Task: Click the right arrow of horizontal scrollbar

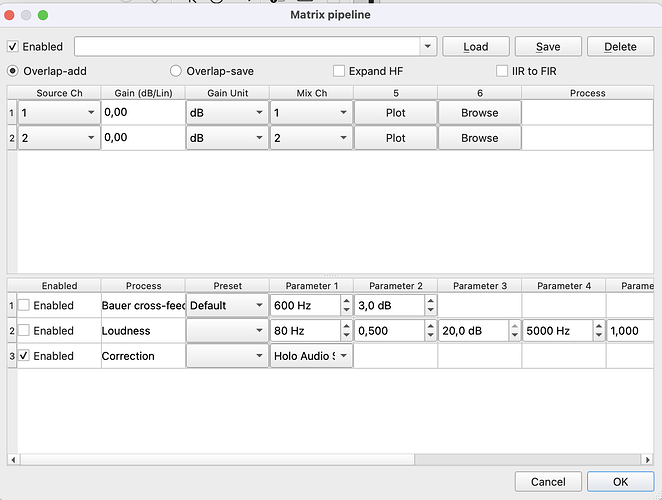Action: [647, 459]
